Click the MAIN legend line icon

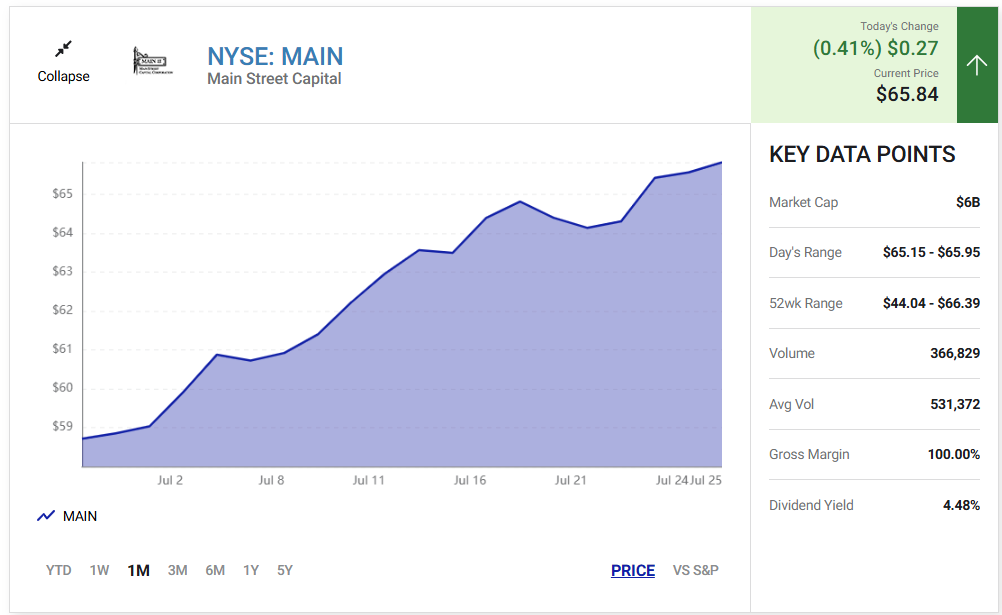[x=46, y=516]
